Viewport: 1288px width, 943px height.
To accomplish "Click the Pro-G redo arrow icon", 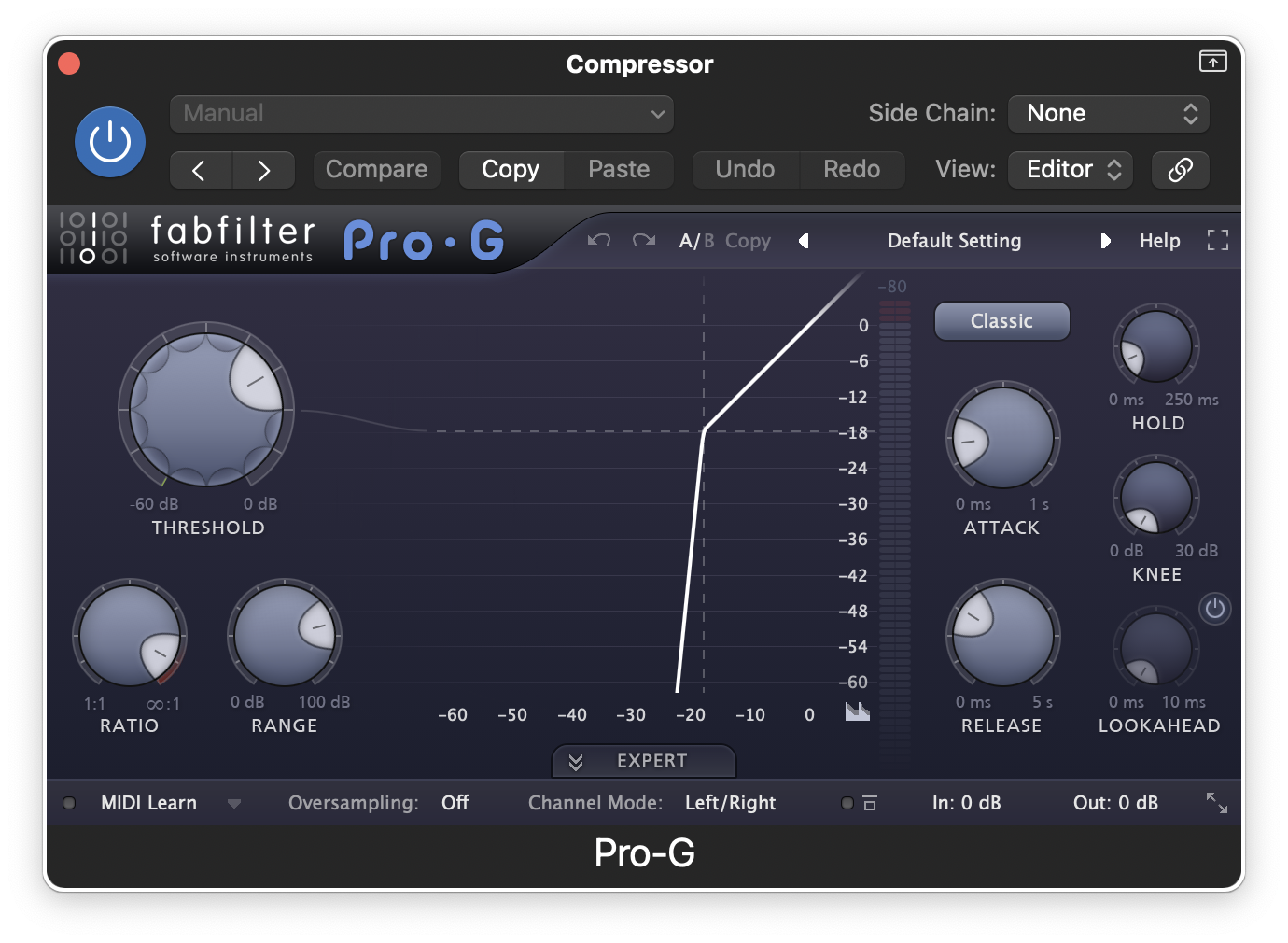I will [644, 241].
